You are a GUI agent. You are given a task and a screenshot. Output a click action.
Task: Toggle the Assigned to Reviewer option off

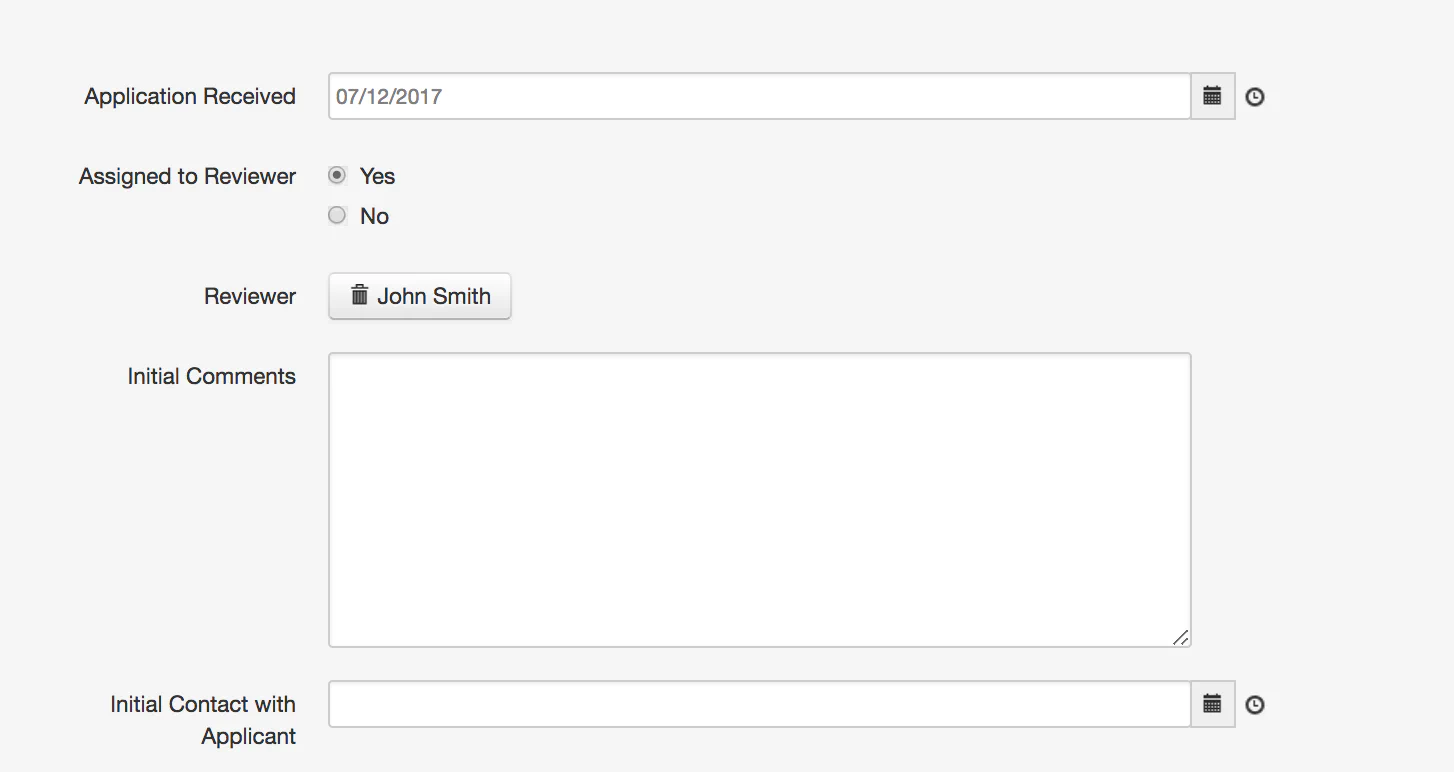coord(337,214)
